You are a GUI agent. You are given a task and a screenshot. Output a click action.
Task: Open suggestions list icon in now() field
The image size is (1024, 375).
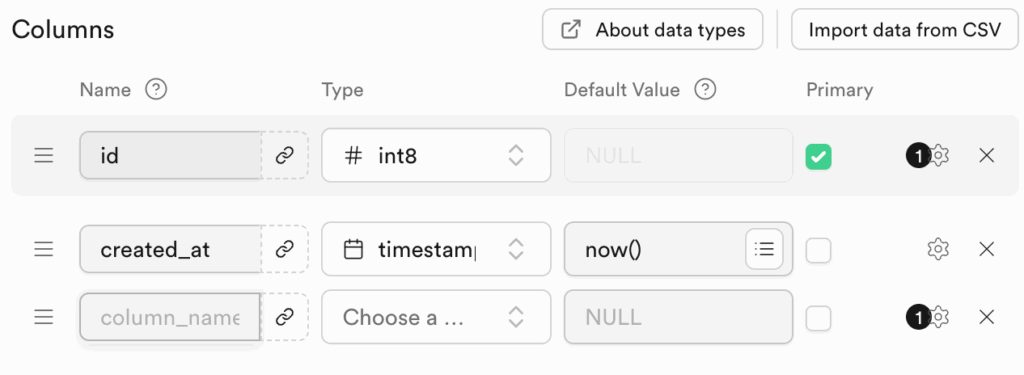(x=764, y=249)
